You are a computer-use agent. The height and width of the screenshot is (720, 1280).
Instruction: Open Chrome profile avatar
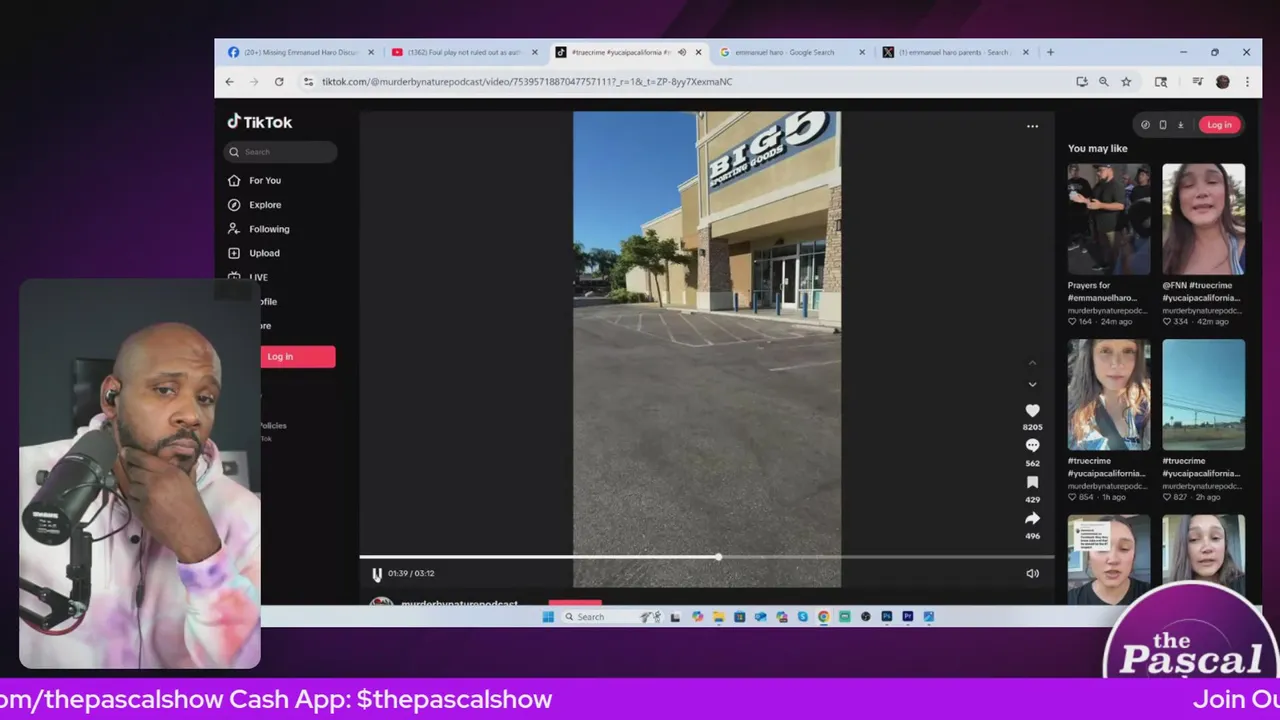pyautogui.click(x=1222, y=82)
